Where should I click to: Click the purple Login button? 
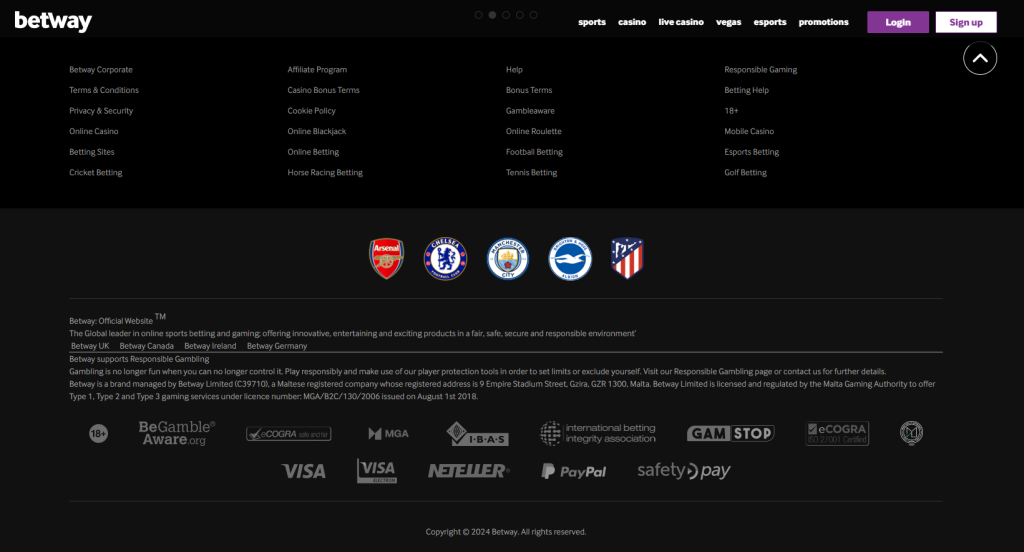(897, 22)
